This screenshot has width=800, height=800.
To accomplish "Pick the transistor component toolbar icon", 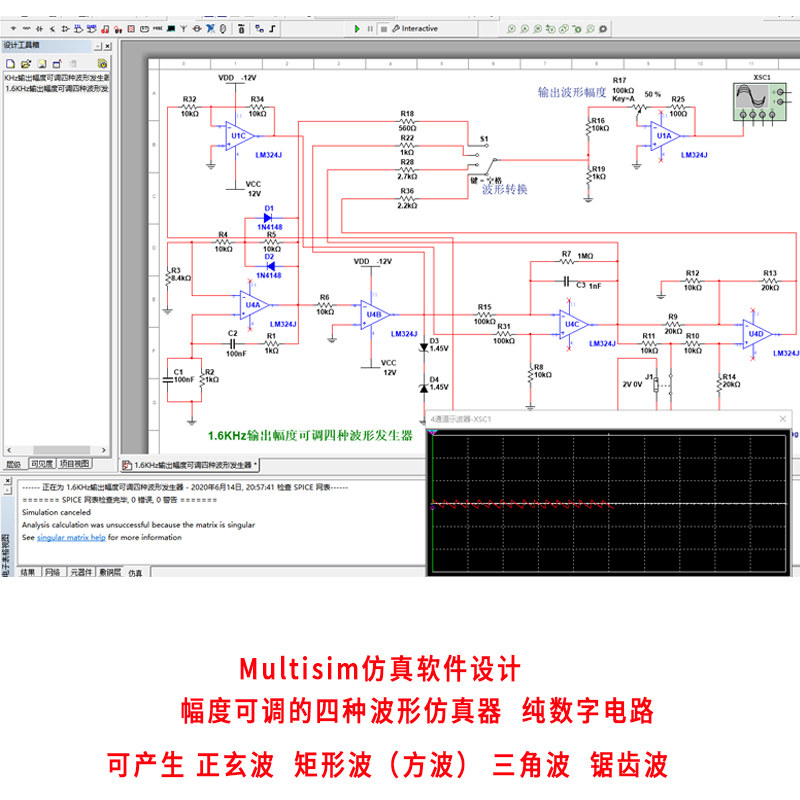I will 52,29.
